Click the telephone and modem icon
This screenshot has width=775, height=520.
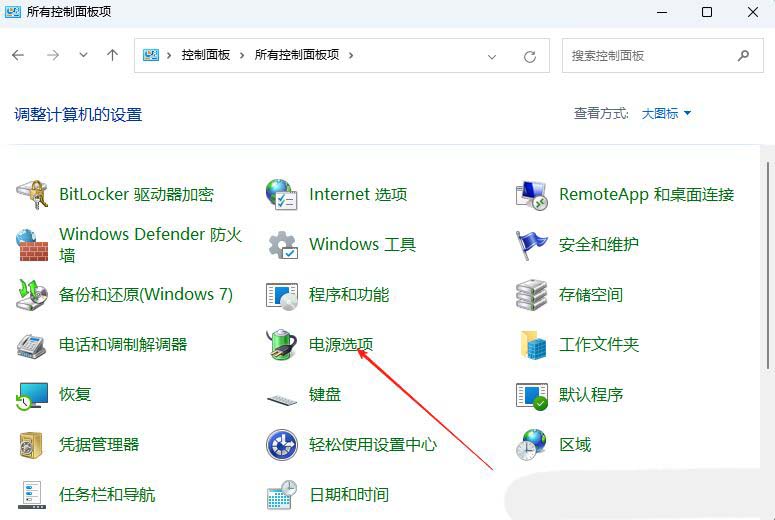(x=33, y=345)
